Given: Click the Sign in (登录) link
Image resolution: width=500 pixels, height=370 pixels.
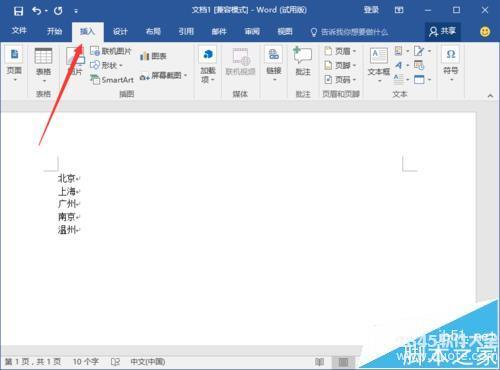Looking at the screenshot, I should click(371, 10).
